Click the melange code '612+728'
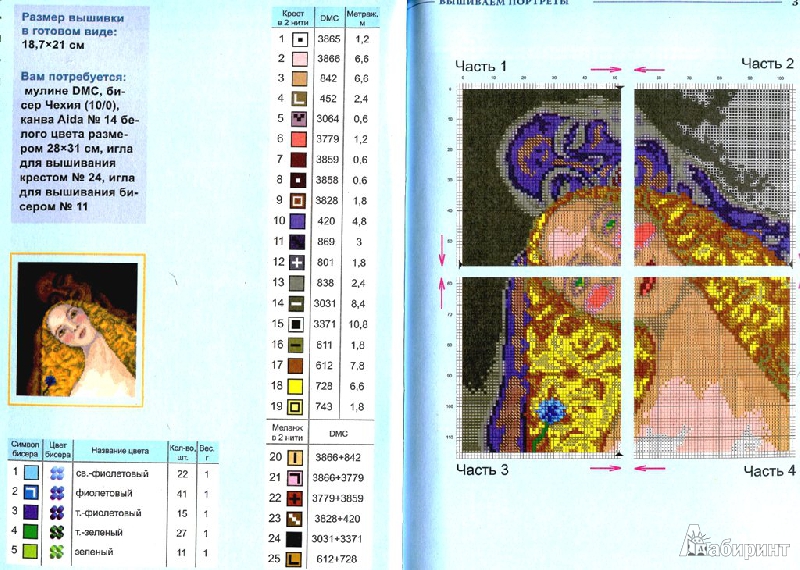 tap(337, 559)
